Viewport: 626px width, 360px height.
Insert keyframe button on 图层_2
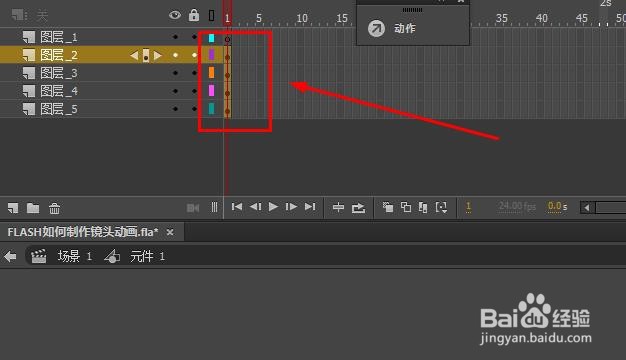[x=146, y=55]
